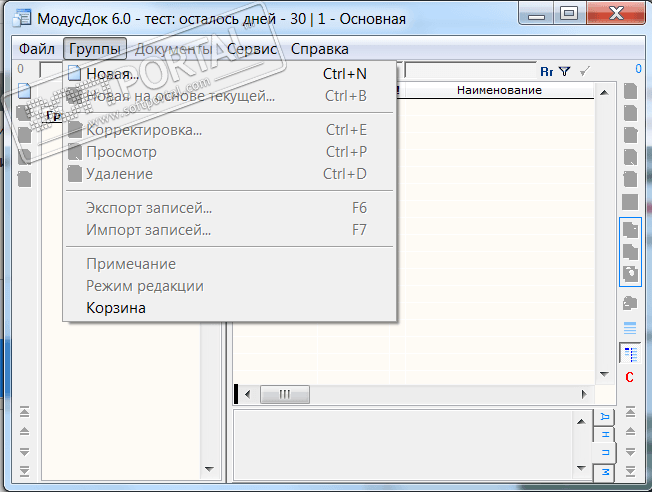Open the Сервис menu

pos(252,49)
